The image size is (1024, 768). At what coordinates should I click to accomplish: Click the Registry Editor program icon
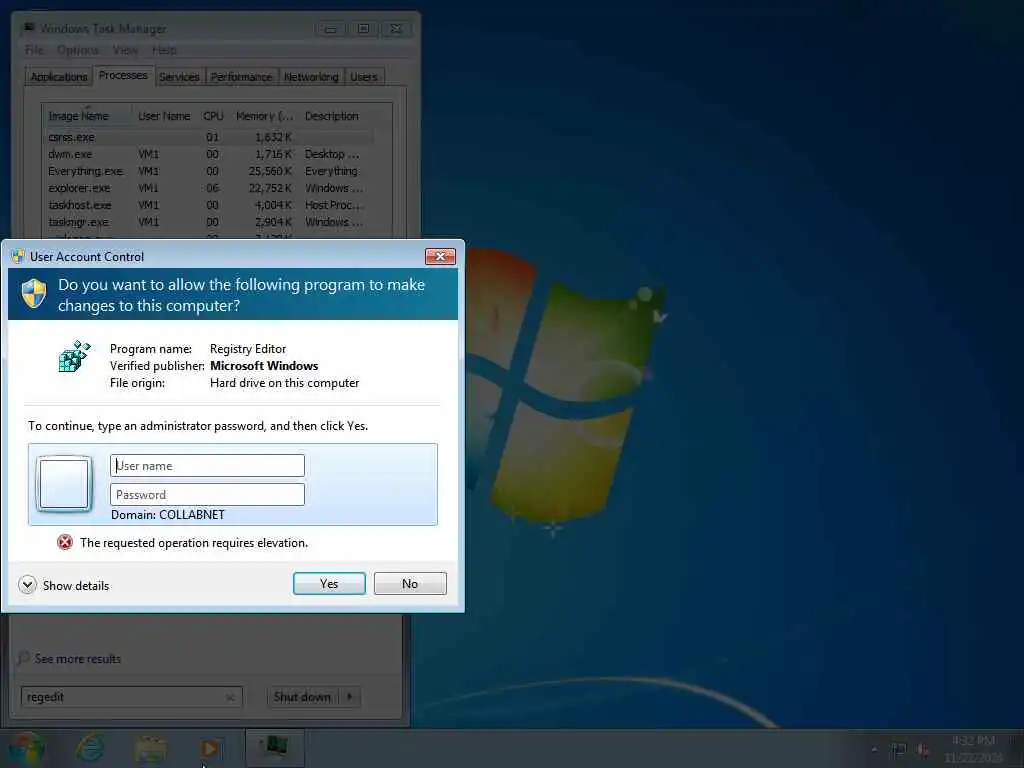pos(74,357)
